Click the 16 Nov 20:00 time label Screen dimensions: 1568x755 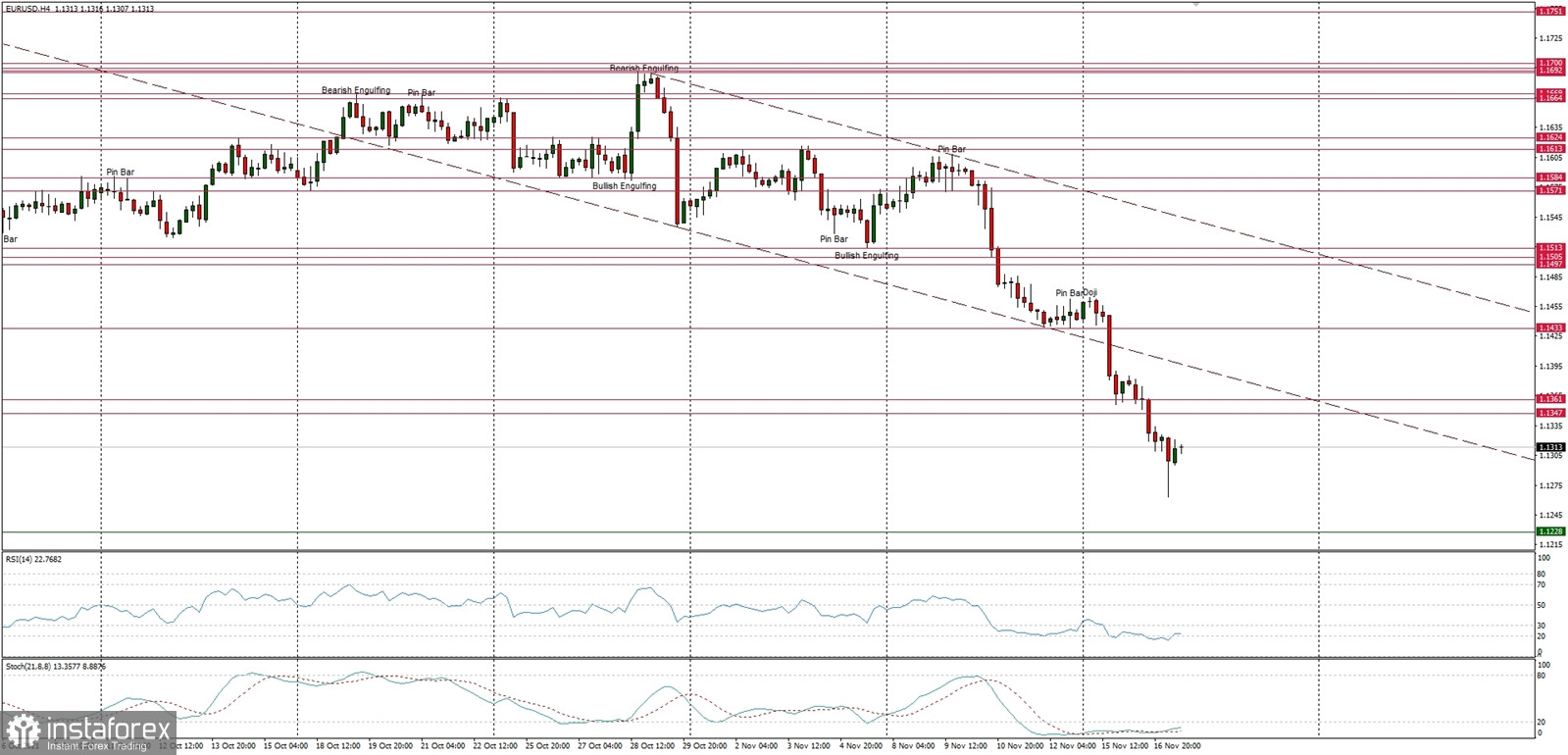pyautogui.click(x=1177, y=746)
